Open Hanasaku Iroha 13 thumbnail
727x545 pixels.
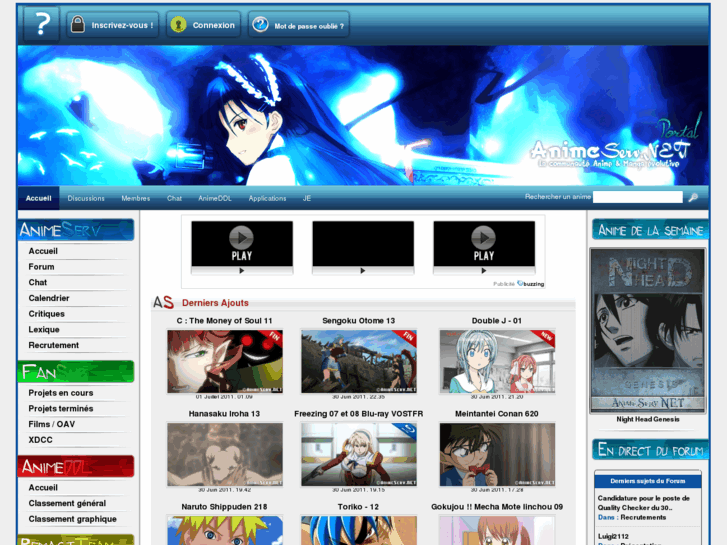click(225, 455)
